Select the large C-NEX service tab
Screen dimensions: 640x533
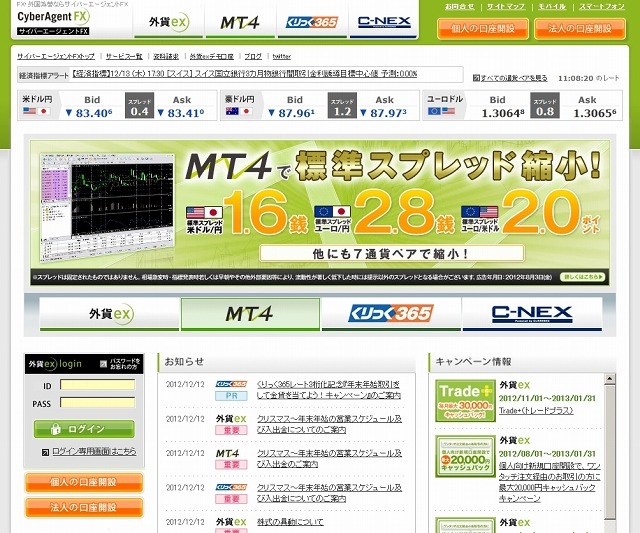pyautogui.click(x=532, y=314)
